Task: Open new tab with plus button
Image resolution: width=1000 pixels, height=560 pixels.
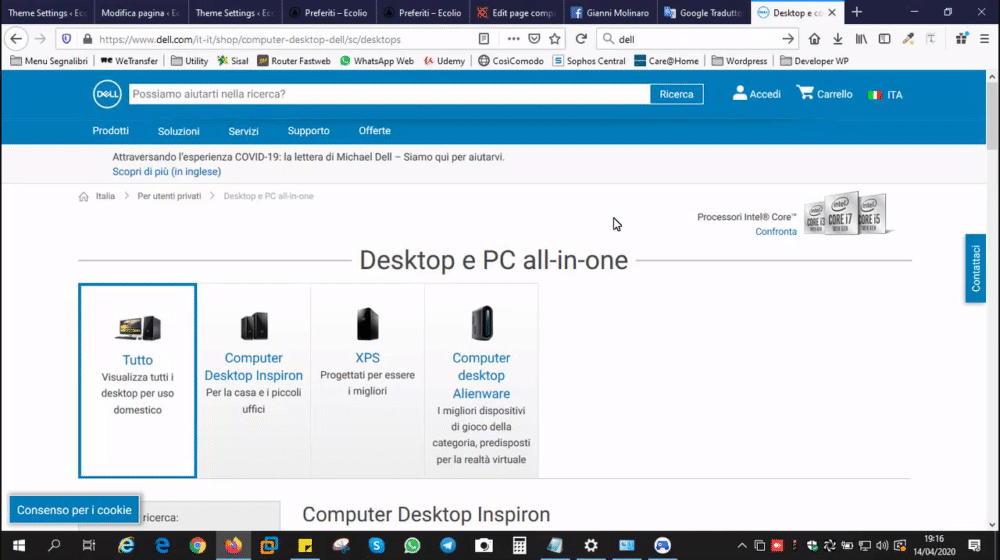Action: click(x=857, y=12)
